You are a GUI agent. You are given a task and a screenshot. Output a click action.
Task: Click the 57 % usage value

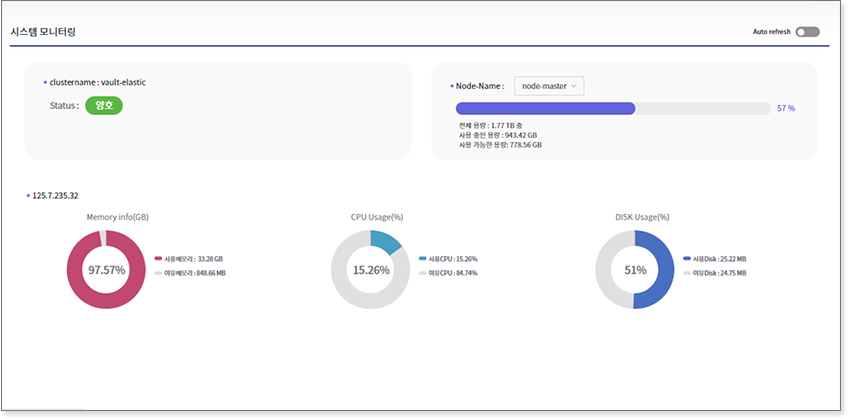[x=786, y=108]
